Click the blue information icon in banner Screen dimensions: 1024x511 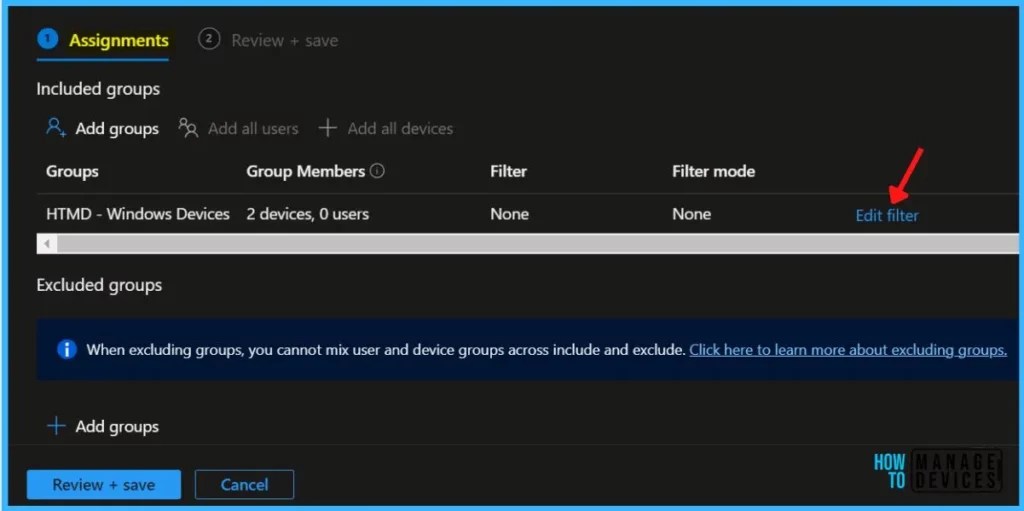click(67, 350)
